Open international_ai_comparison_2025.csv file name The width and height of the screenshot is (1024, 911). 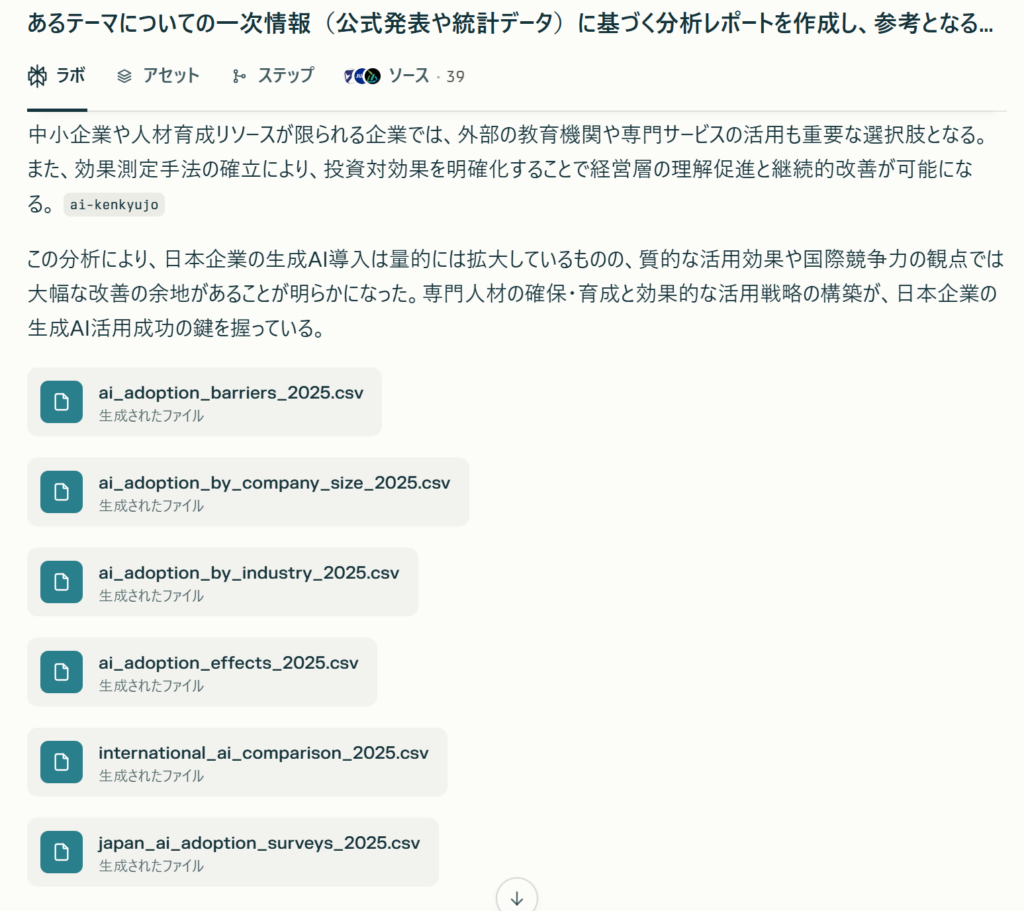point(263,753)
